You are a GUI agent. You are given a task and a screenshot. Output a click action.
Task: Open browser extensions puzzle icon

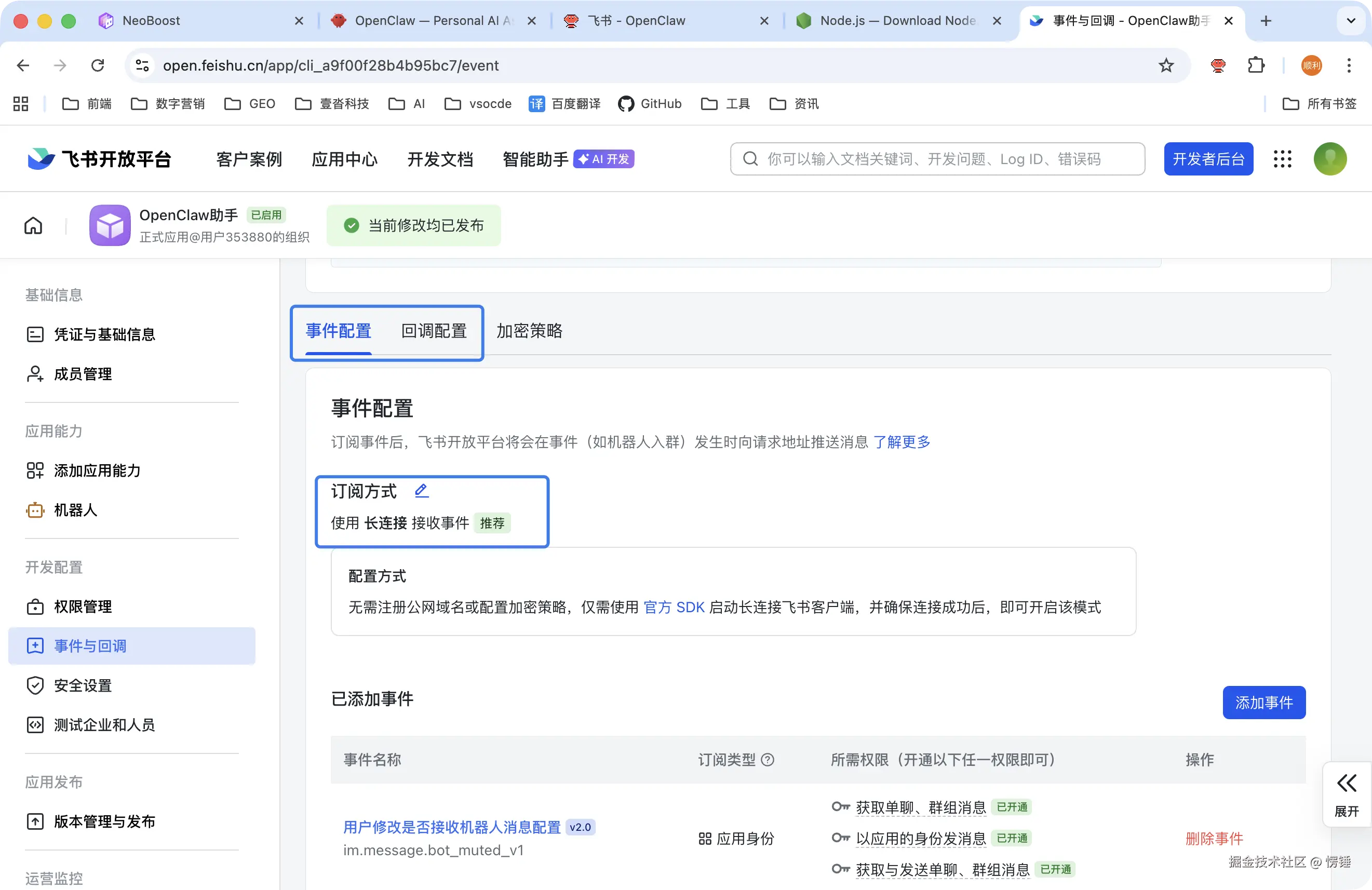[x=1256, y=65]
